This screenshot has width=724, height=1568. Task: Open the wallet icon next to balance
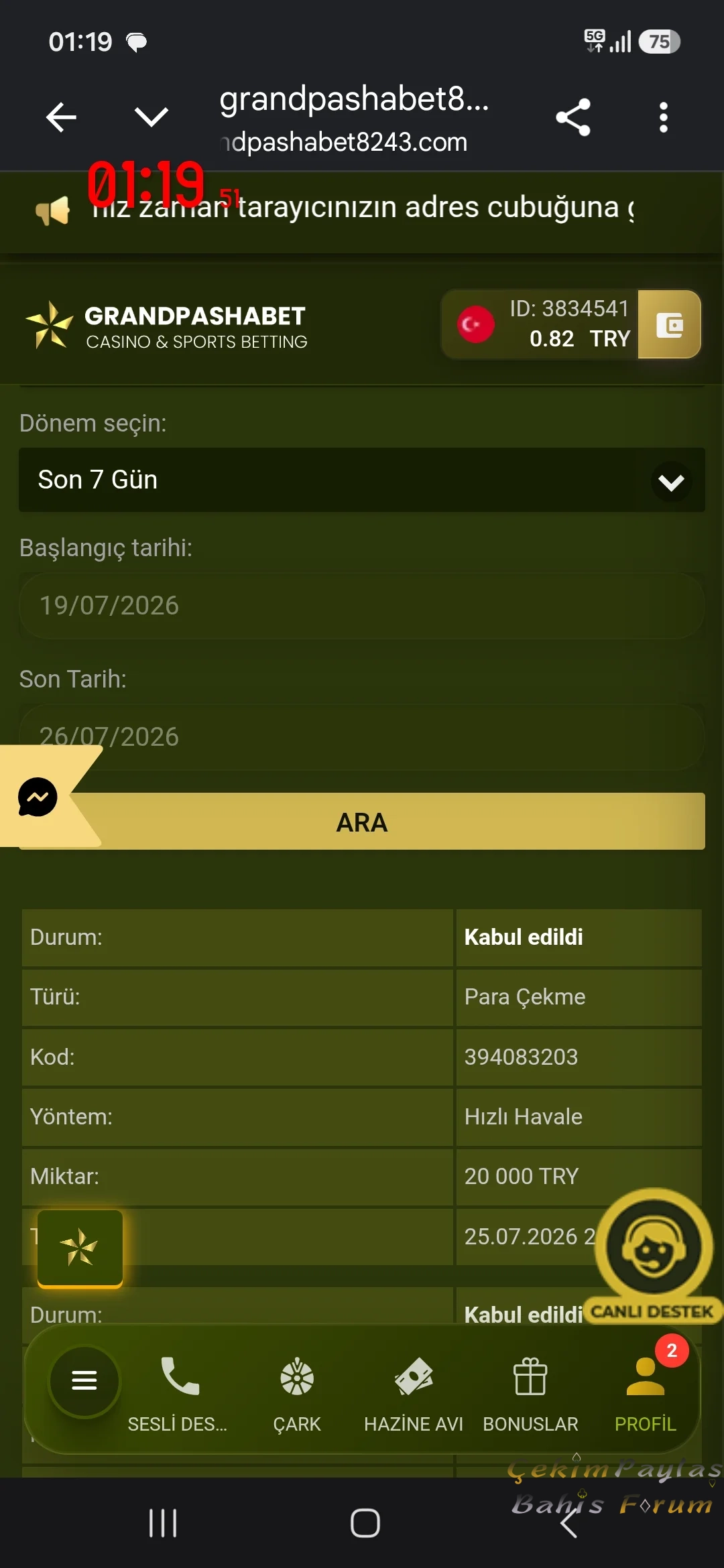point(669,325)
